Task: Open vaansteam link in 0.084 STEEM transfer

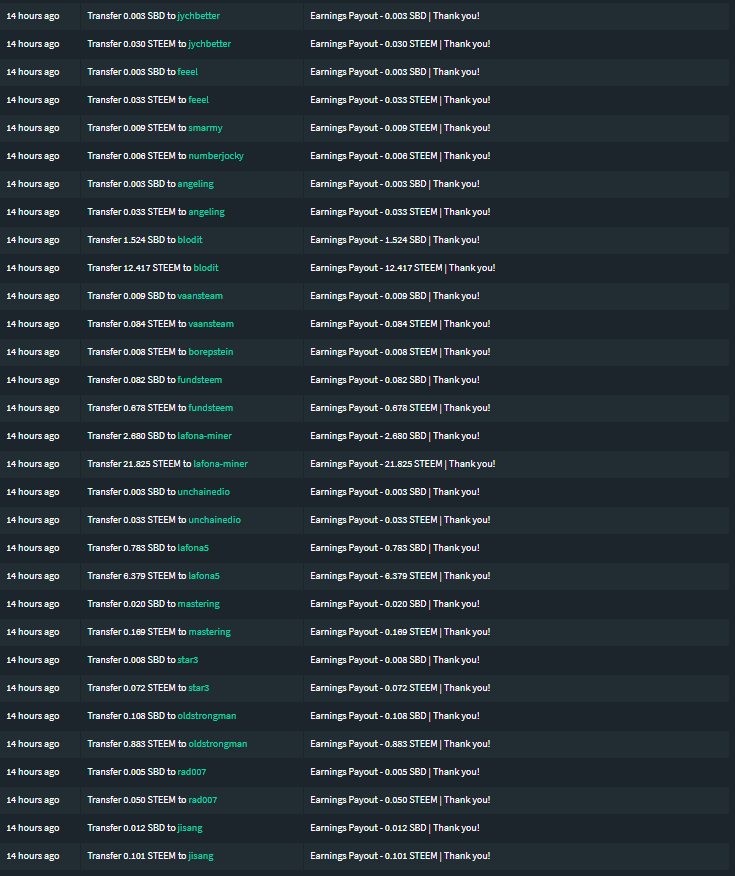Action: 211,323
